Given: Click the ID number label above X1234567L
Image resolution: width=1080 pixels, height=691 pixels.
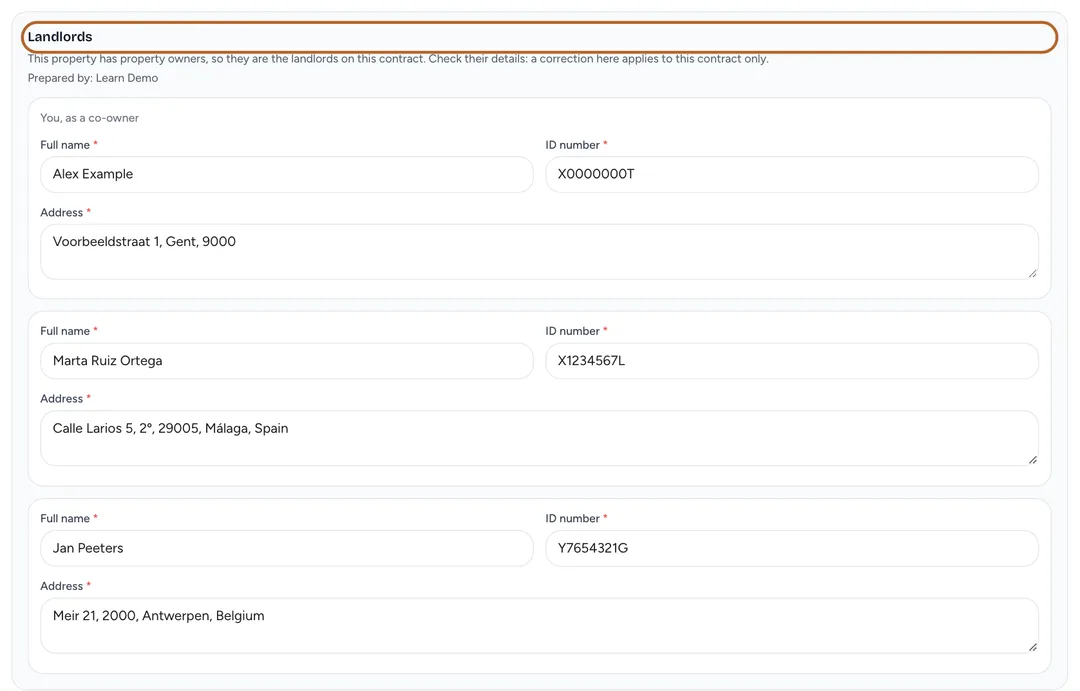Looking at the screenshot, I should click(x=577, y=331).
